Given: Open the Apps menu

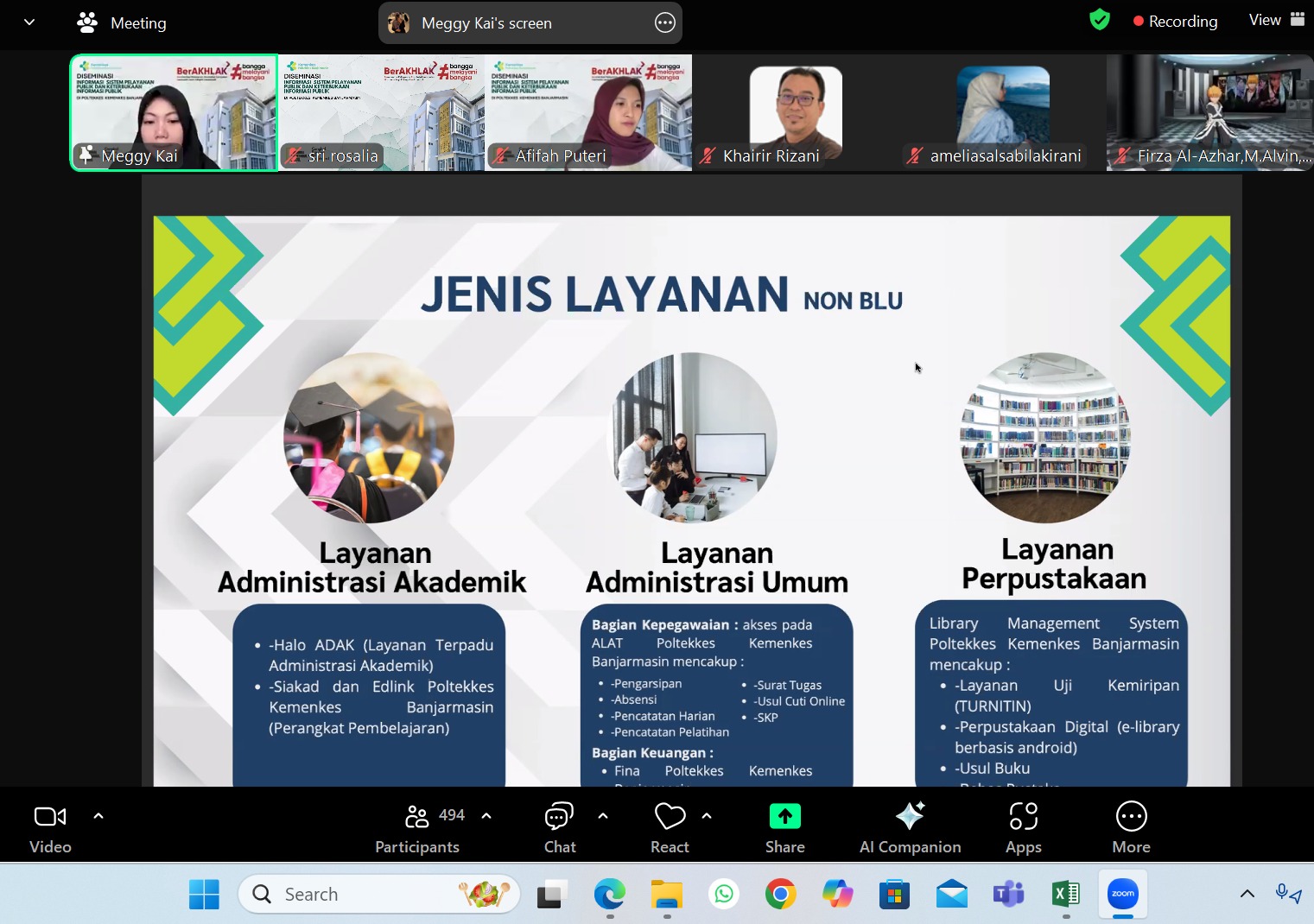Looking at the screenshot, I should [x=1023, y=827].
